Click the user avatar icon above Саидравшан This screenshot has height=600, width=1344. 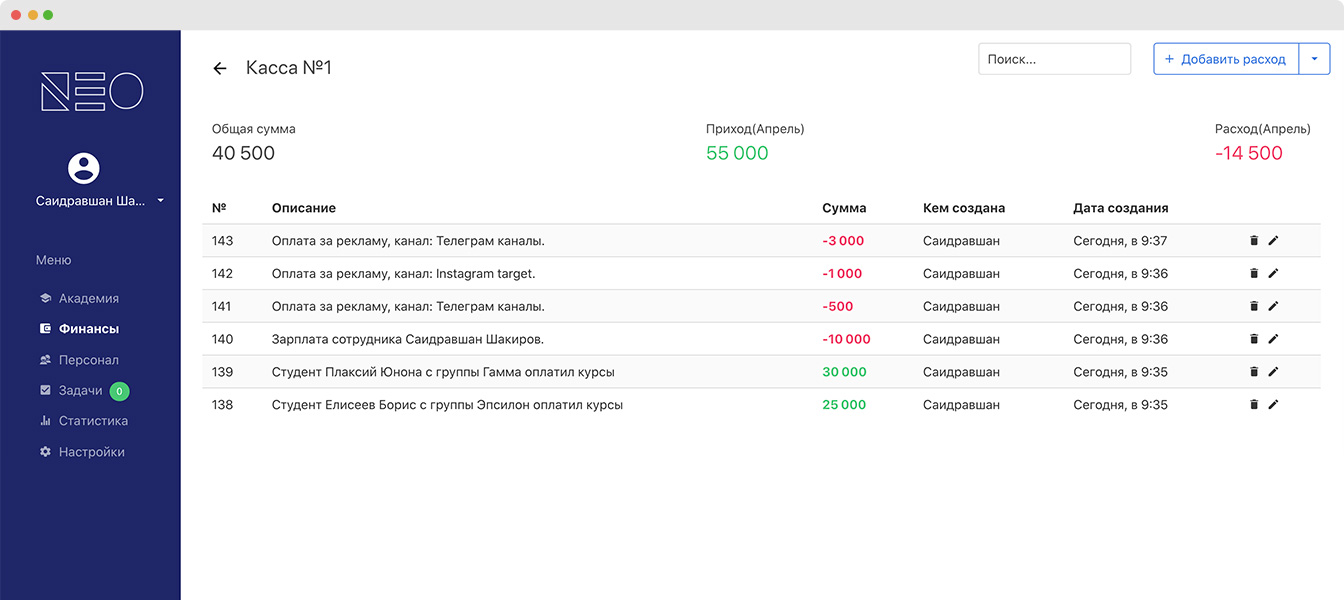pyautogui.click(x=82, y=168)
